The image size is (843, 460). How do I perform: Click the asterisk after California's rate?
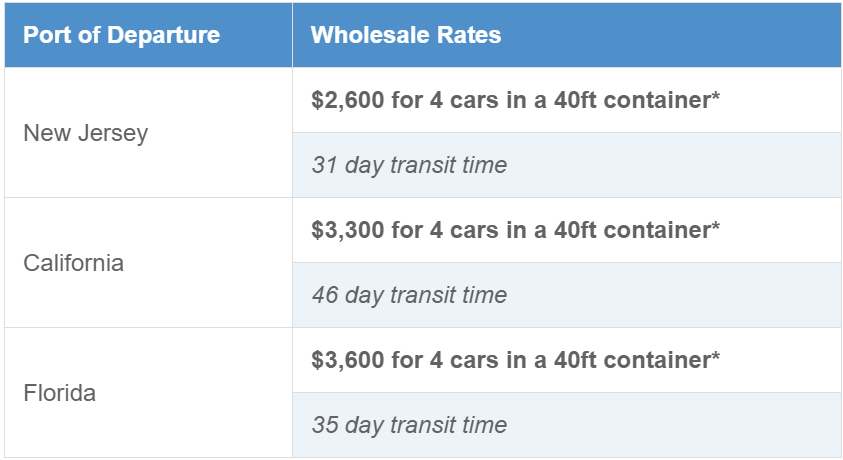point(715,228)
